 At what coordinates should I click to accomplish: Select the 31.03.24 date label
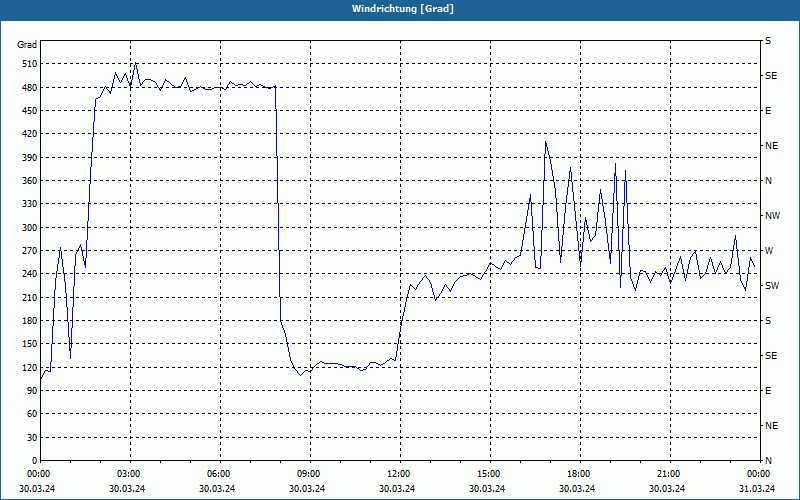[757, 489]
